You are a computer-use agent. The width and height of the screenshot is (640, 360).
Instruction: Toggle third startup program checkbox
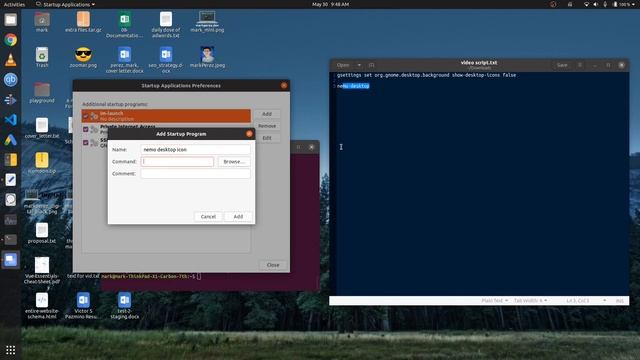pos(85,142)
